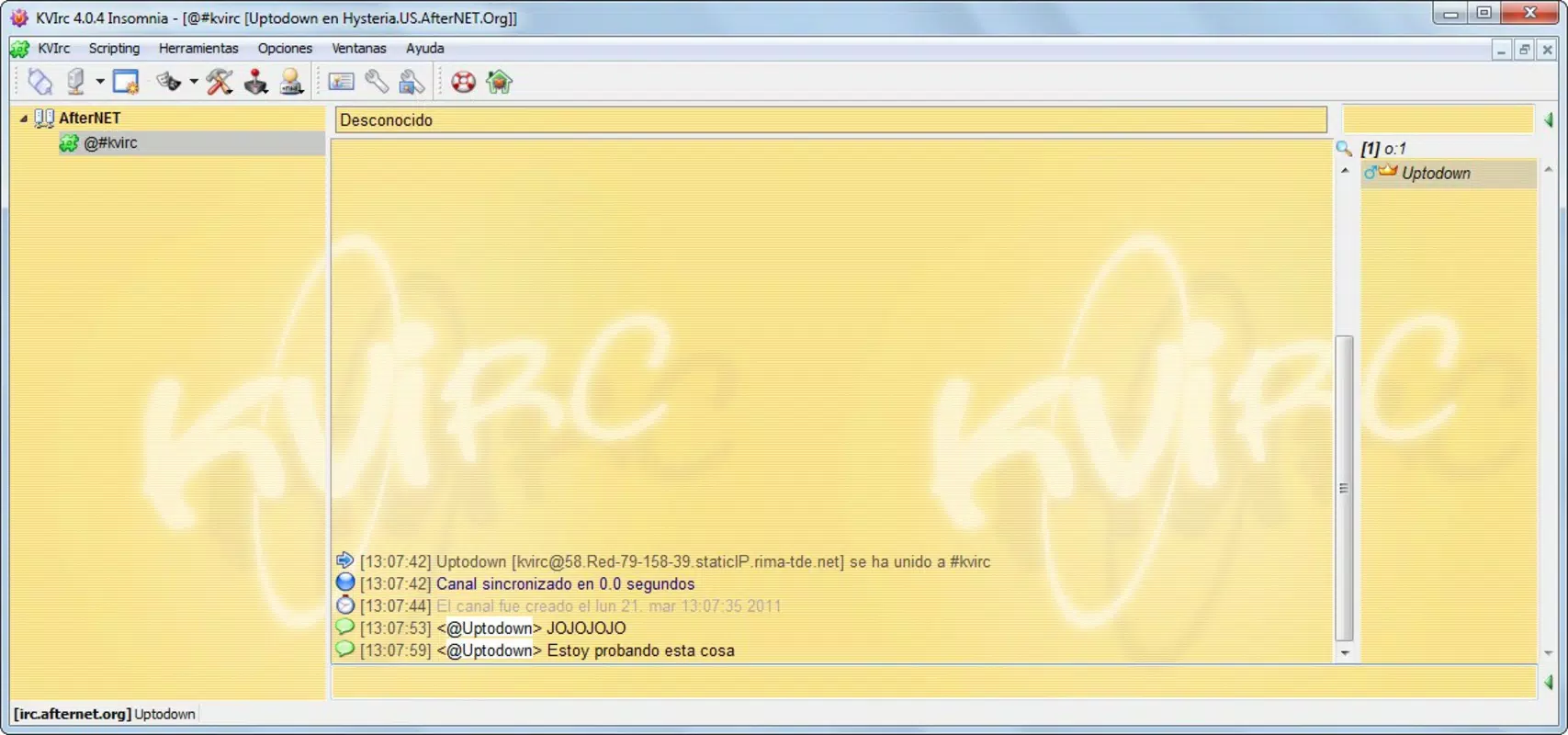Screen dimensions: 1568x735
Task: Collapse the AfterNET tree node arrow
Action: 23,118
